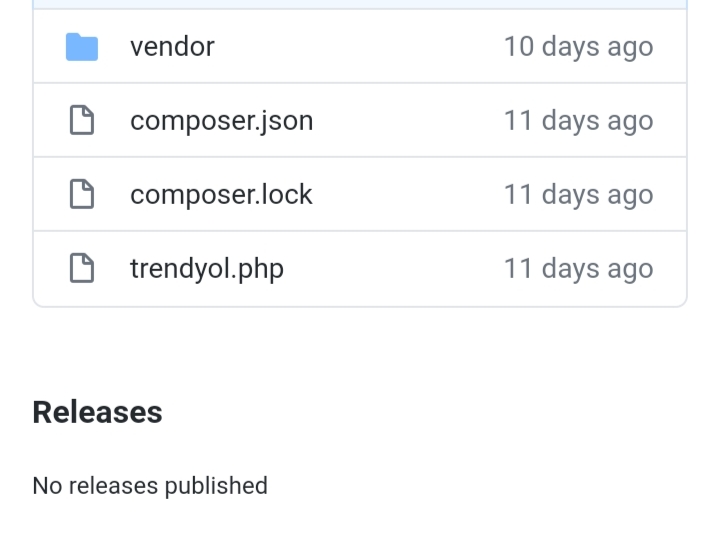The image size is (719, 535).
Task: Open the Releases heading link
Action: click(x=97, y=412)
